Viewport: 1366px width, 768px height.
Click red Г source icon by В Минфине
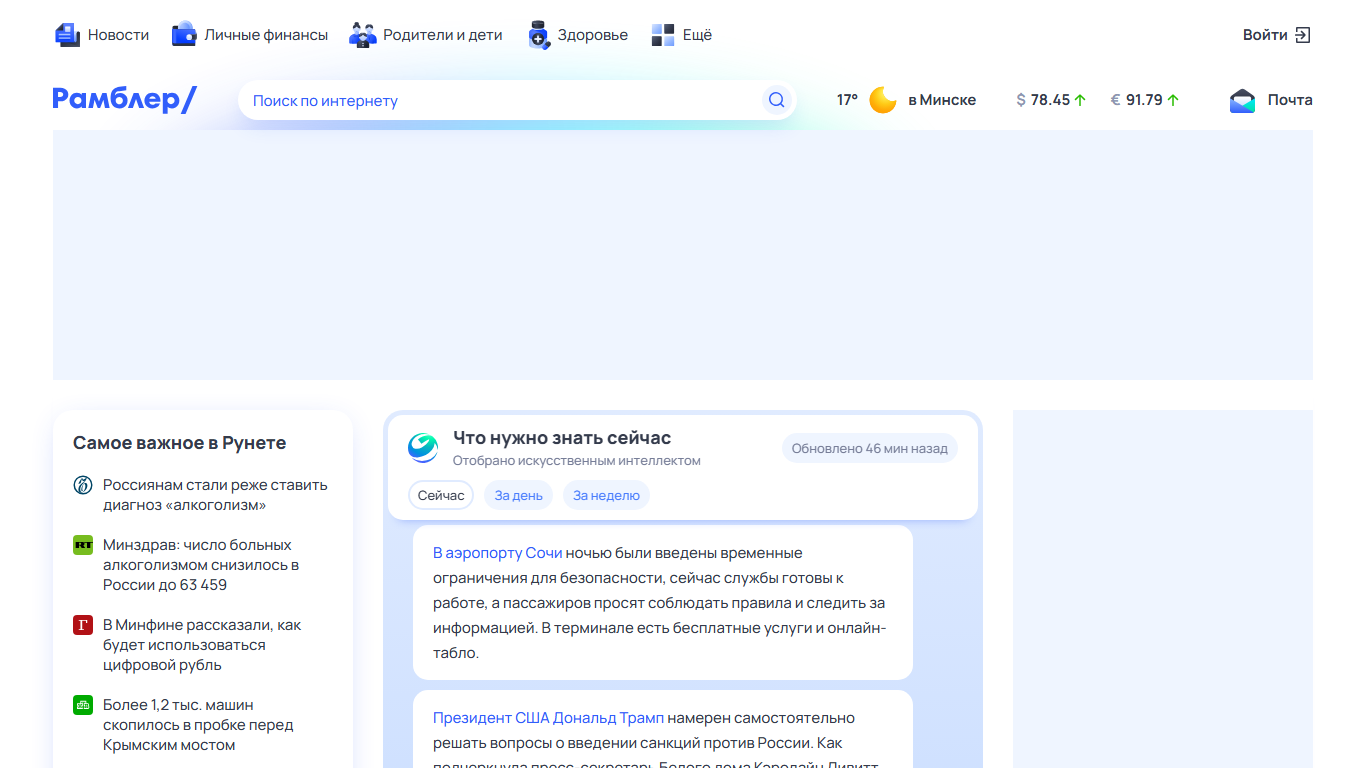click(x=83, y=625)
